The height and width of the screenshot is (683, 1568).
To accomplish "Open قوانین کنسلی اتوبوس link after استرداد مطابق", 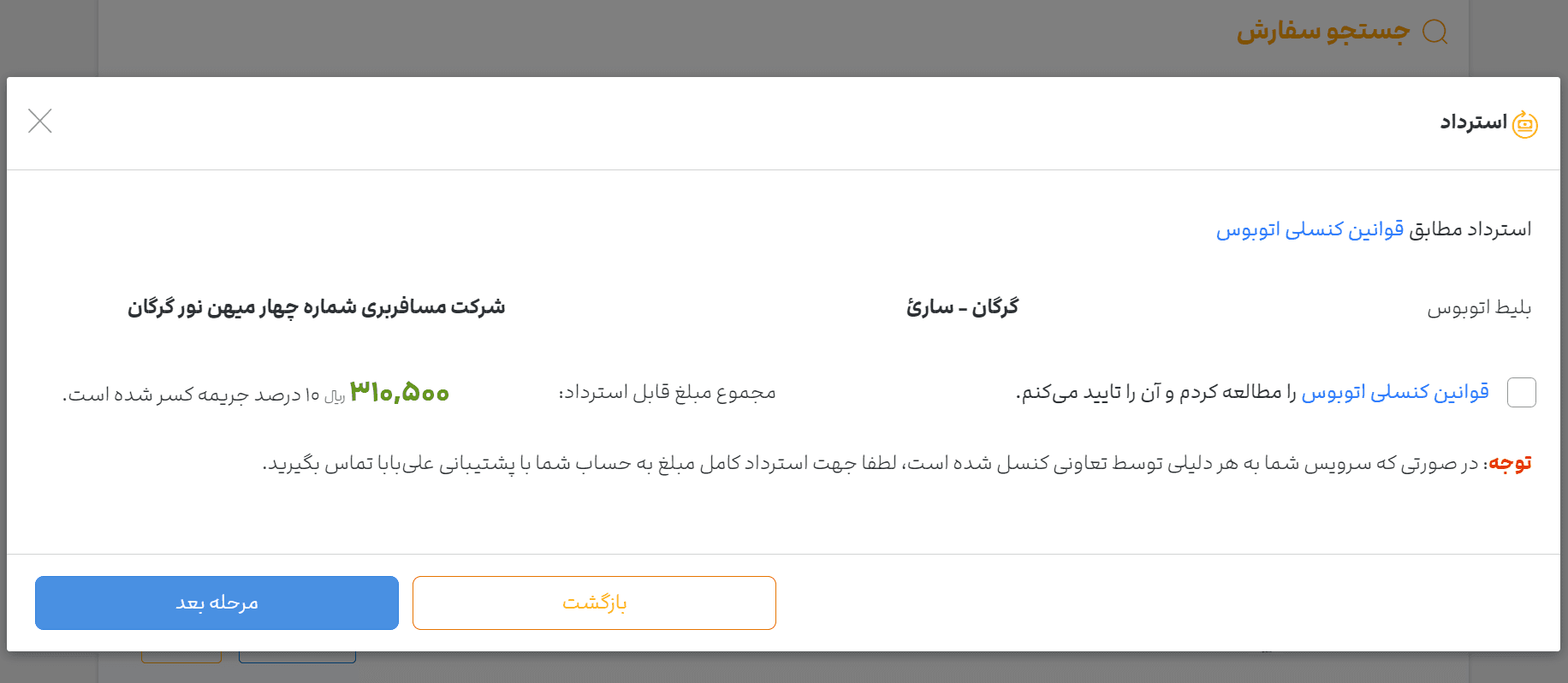I will (1310, 229).
